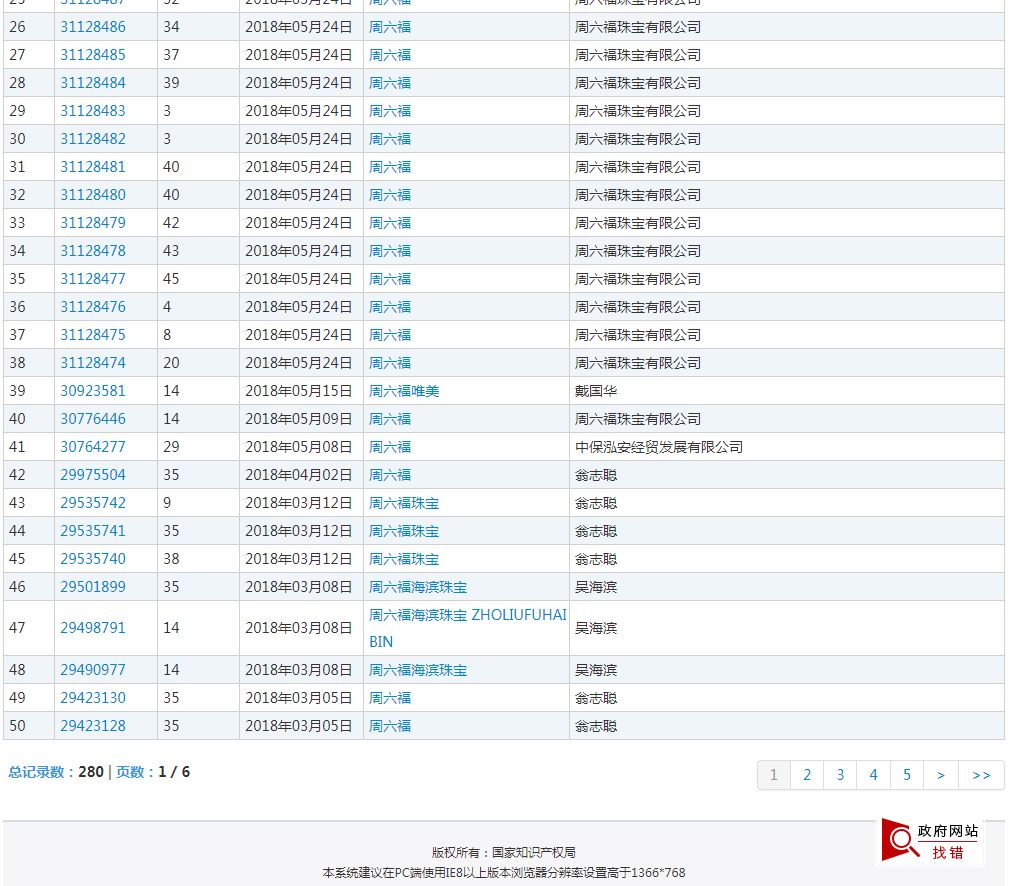Go to page 2 of results
Image resolution: width=1009 pixels, height=886 pixels.
click(807, 775)
